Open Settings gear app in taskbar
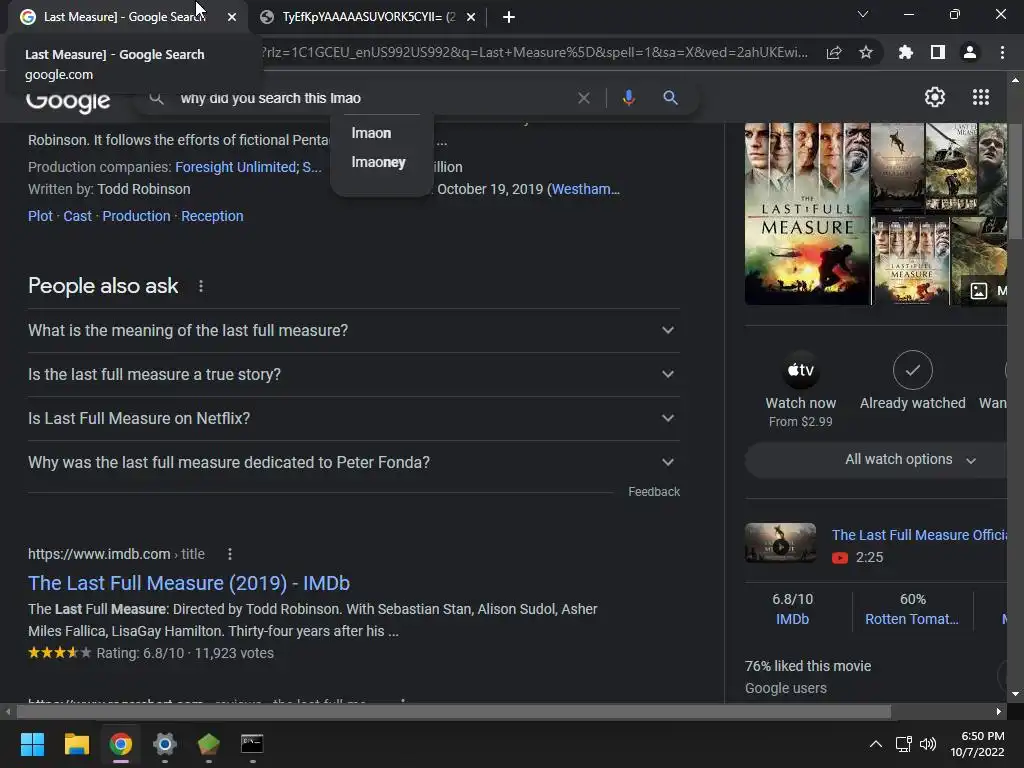 click(165, 744)
